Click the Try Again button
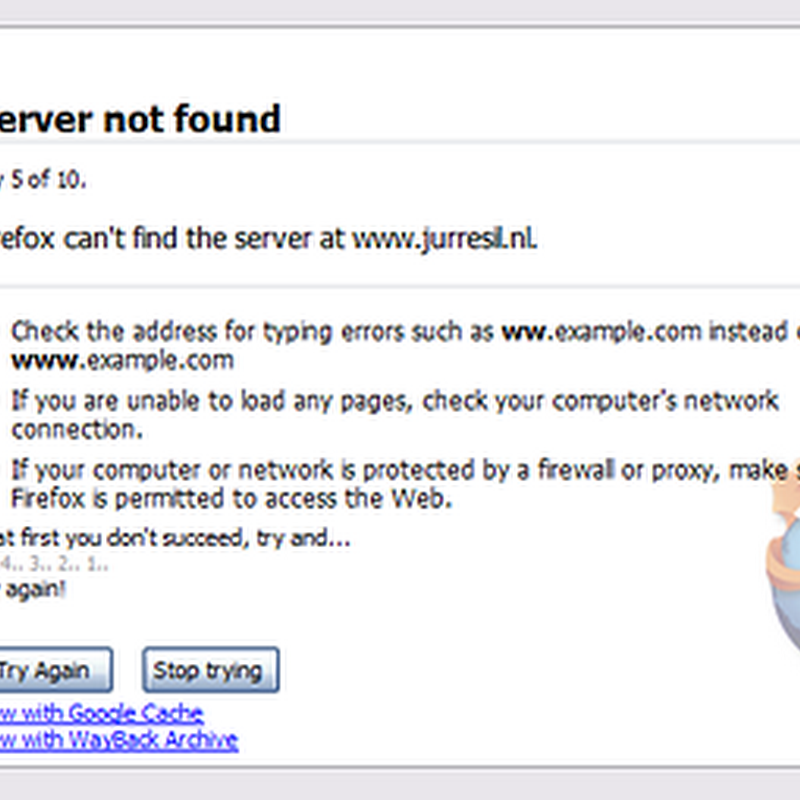 (54, 670)
